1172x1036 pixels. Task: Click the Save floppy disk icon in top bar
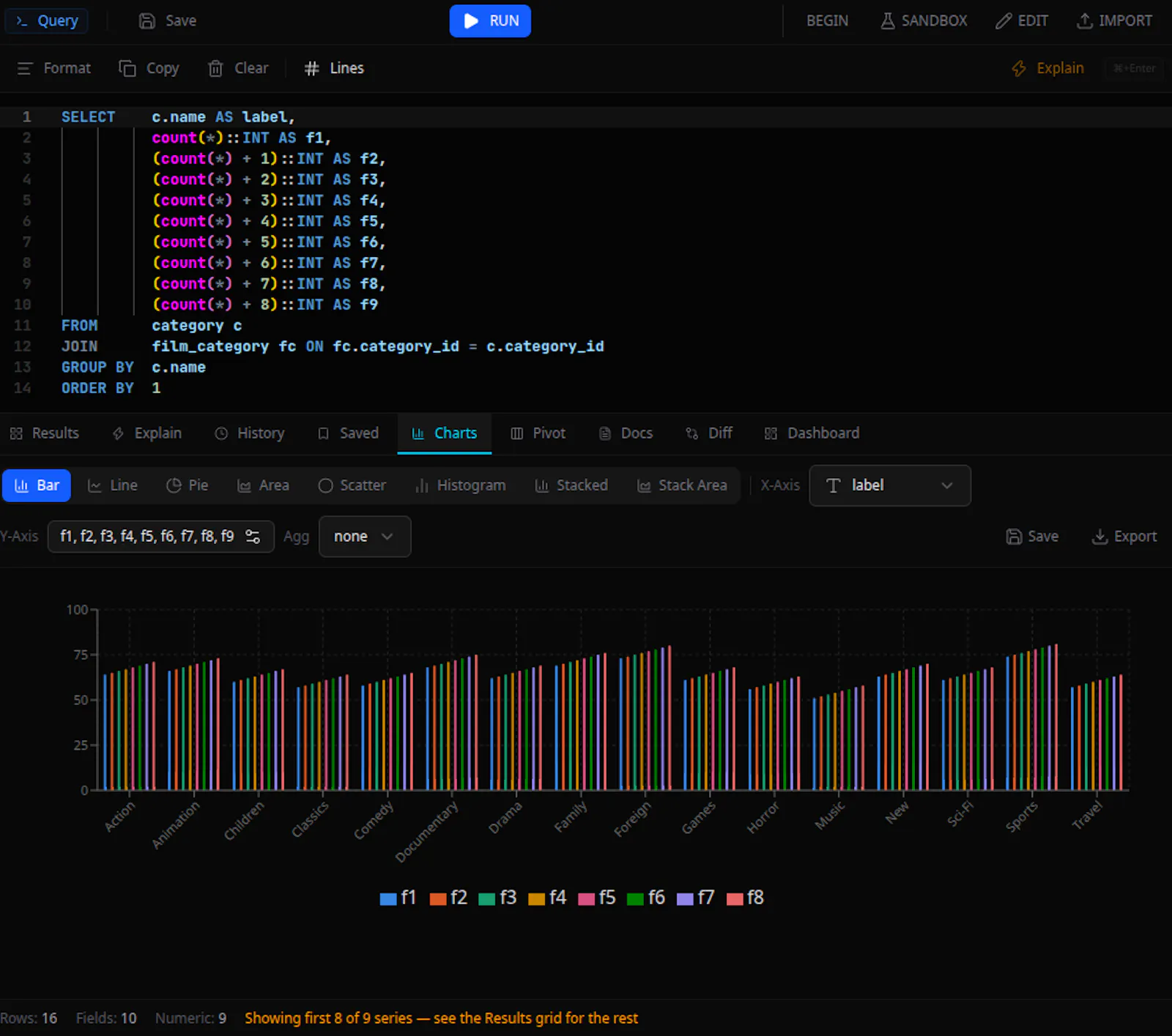147,21
